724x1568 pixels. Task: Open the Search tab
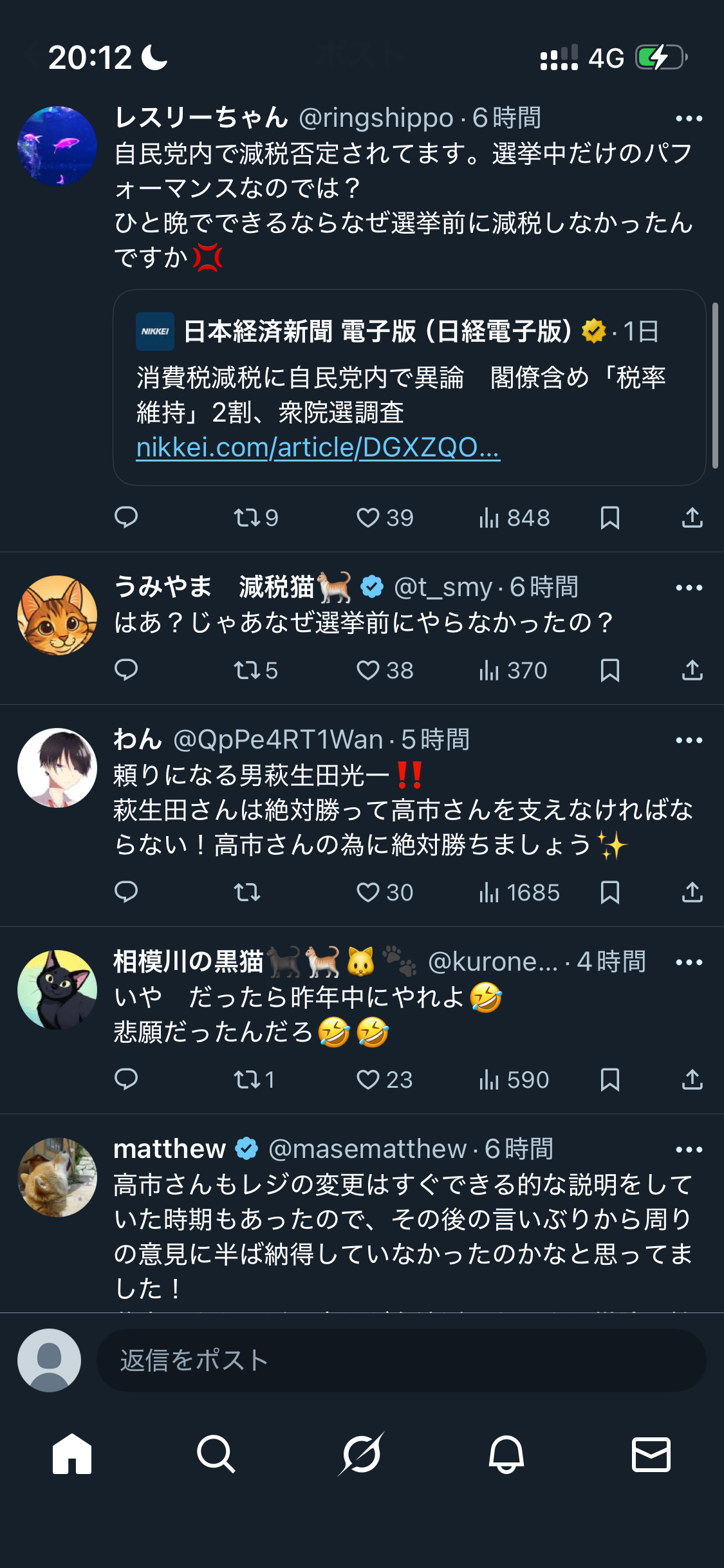pos(216,1454)
